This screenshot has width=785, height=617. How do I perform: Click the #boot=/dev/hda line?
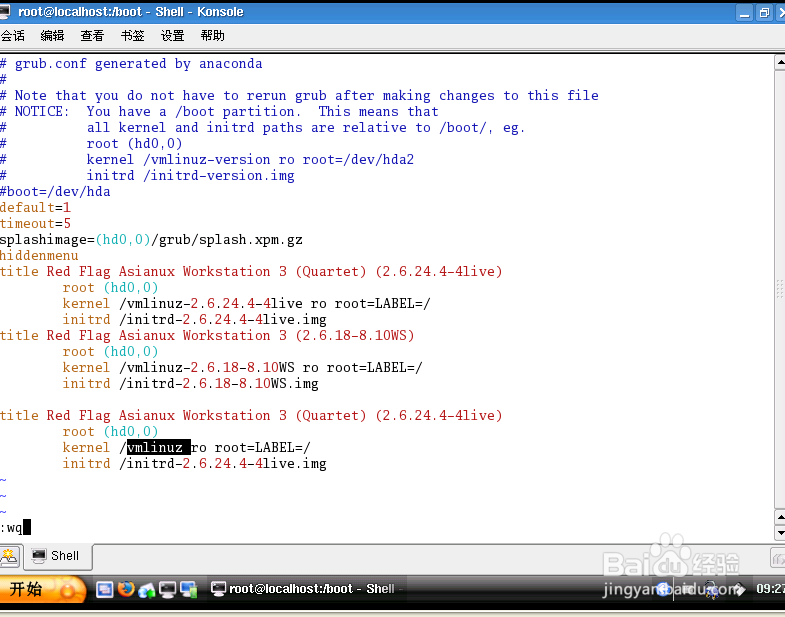click(55, 191)
